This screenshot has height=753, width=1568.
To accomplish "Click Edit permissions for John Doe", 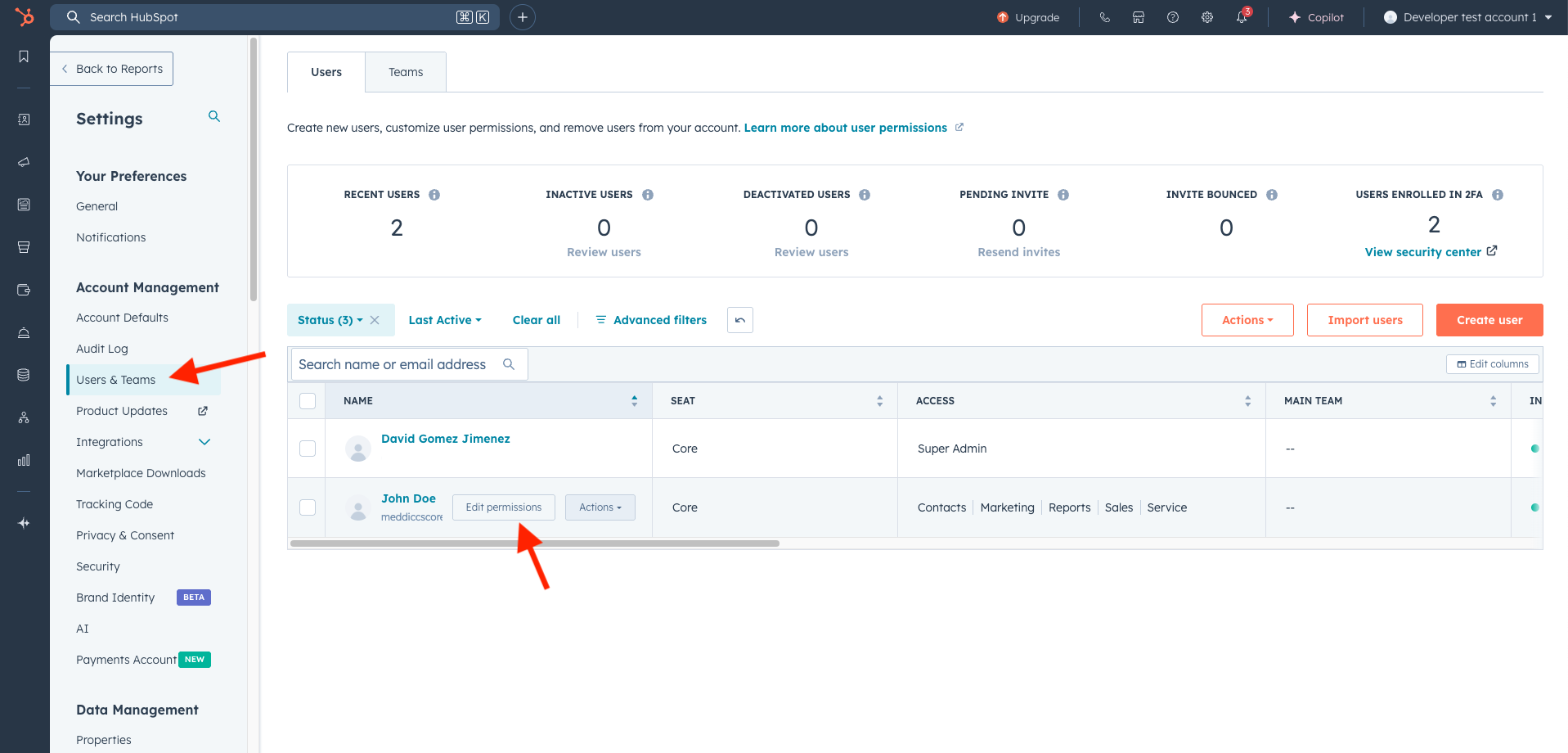I will point(503,507).
